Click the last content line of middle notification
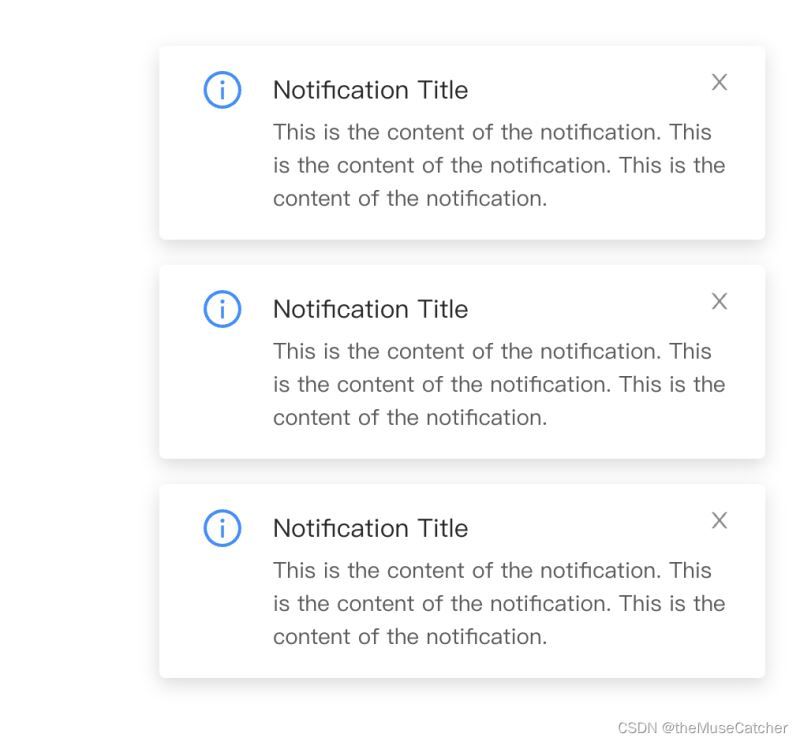Screen dimensions: 800x741 click(410, 417)
